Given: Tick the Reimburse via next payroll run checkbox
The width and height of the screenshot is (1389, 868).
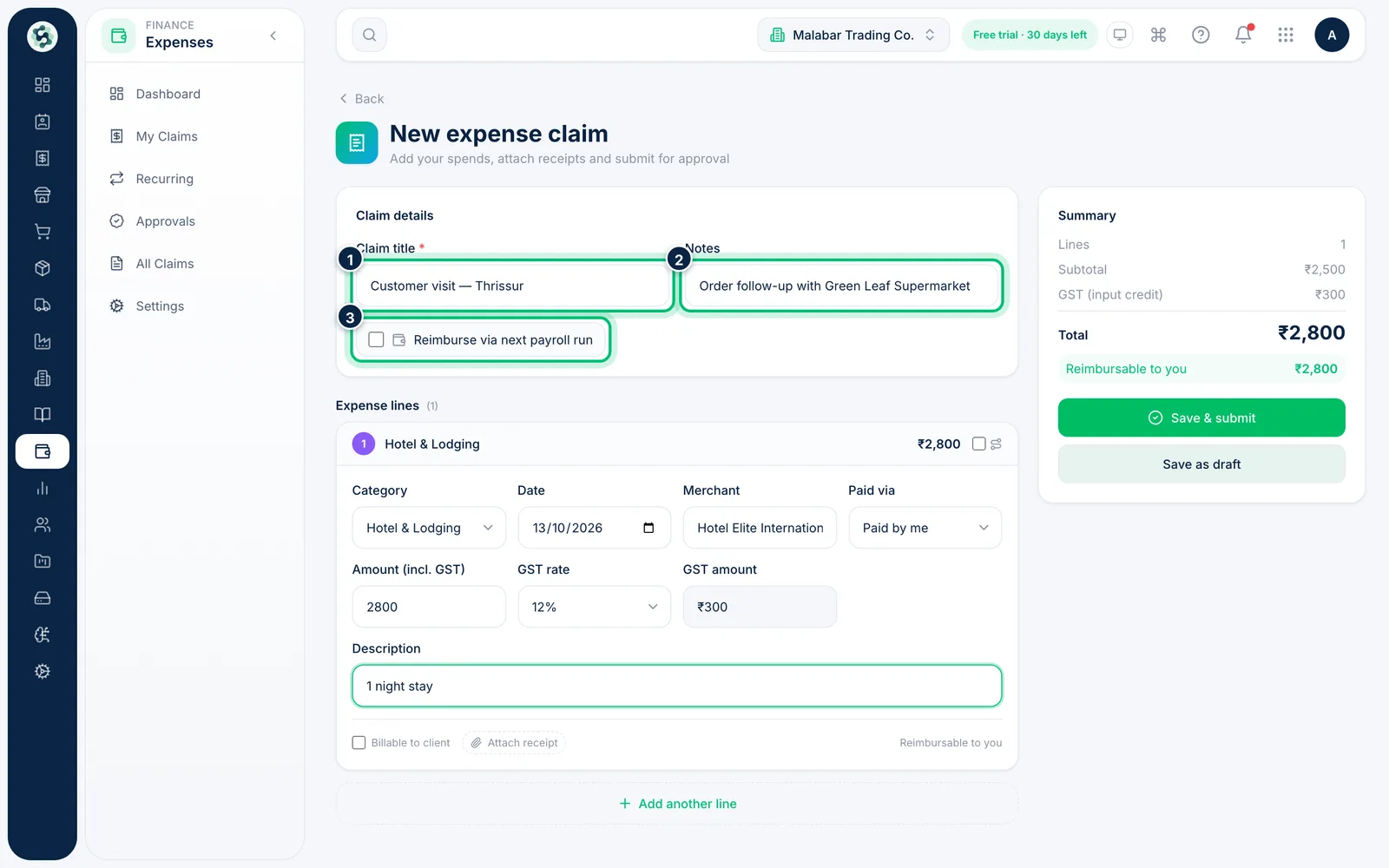Looking at the screenshot, I should click(376, 339).
